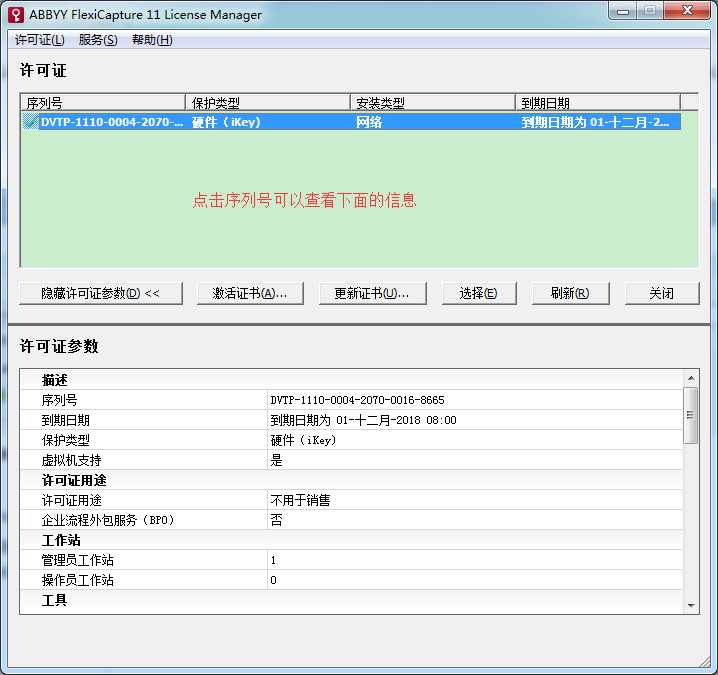Viewport: 718px width, 675px height.
Task: Click scroll up arrow in parameters panel
Action: click(x=691, y=378)
